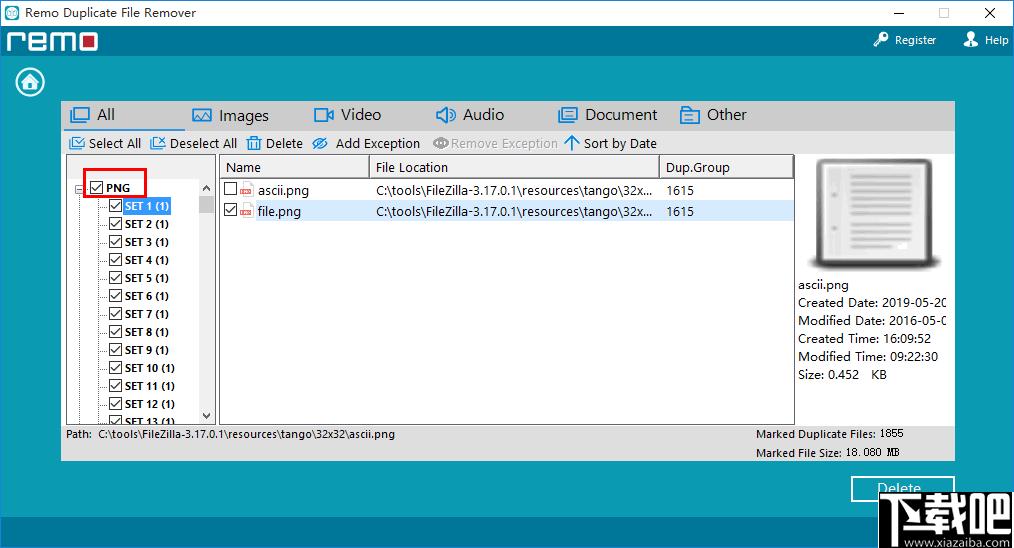Select the SET 1 (1) tree item
The image size is (1014, 548).
[147, 206]
